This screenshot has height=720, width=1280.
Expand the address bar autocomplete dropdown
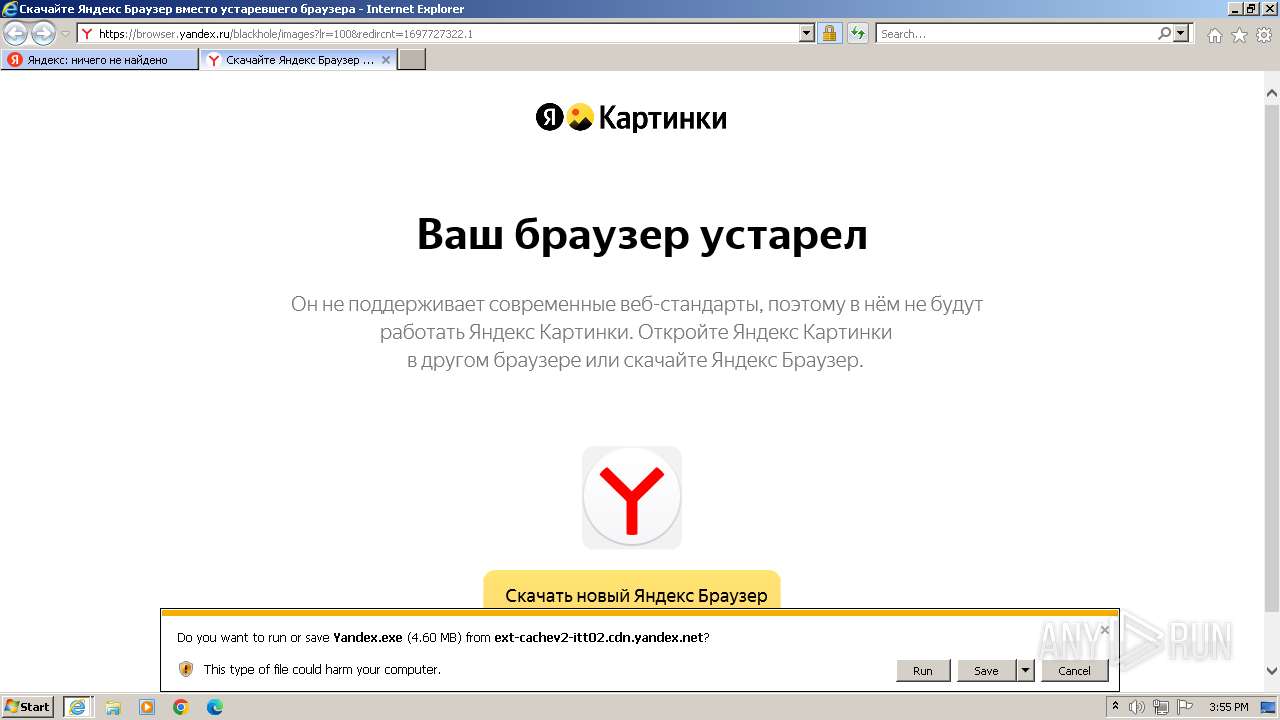click(807, 34)
